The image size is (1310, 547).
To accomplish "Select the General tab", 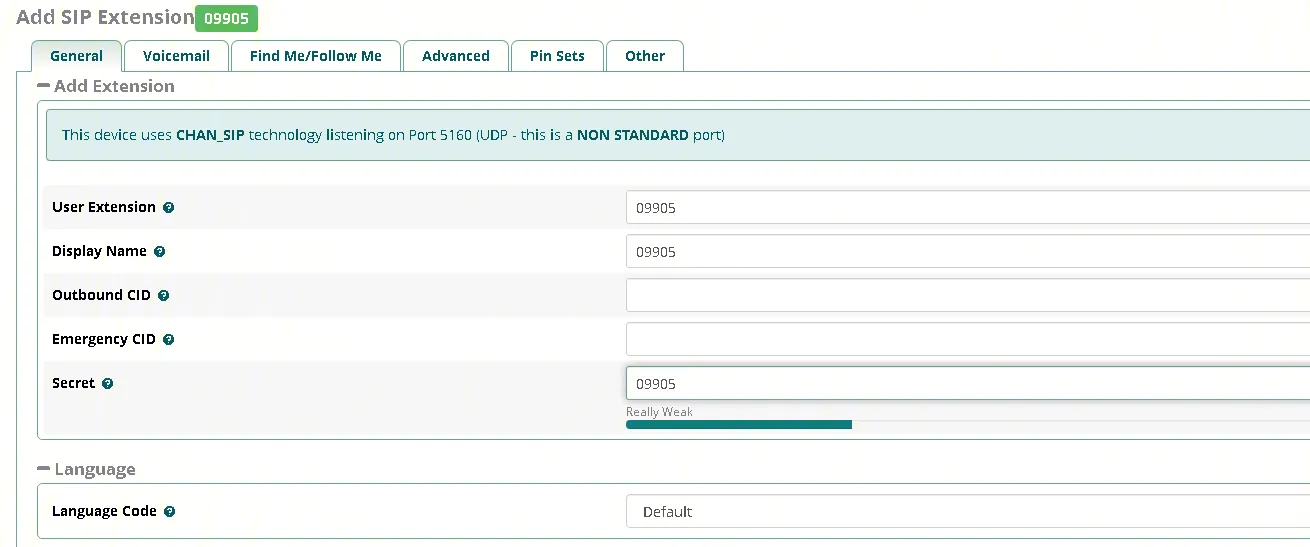I will coord(77,56).
